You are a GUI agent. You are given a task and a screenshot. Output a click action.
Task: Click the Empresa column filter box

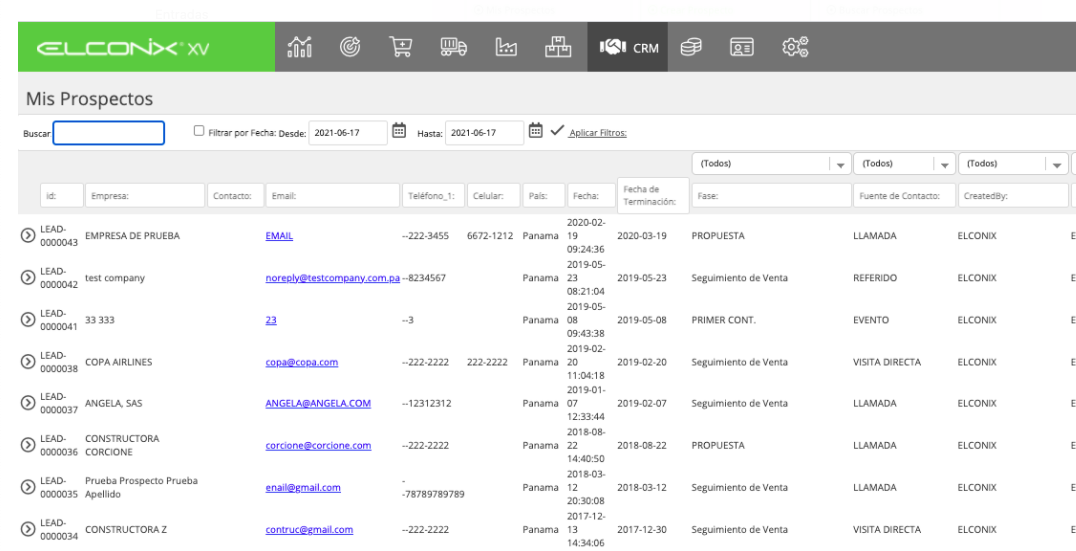coord(145,196)
